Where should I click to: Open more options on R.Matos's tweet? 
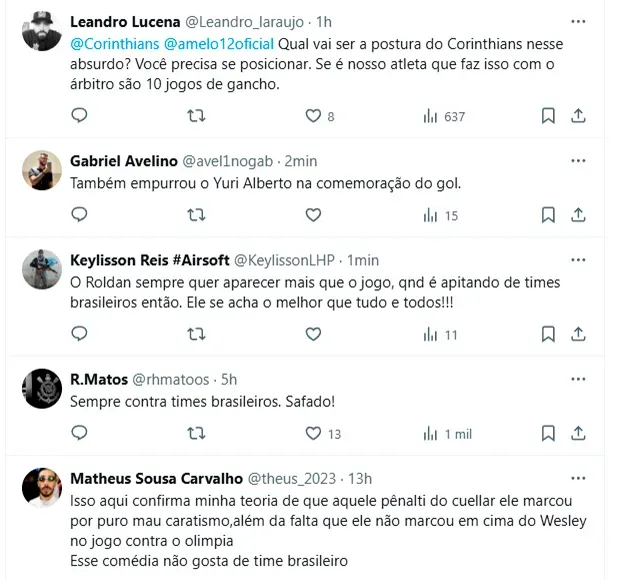tap(578, 379)
